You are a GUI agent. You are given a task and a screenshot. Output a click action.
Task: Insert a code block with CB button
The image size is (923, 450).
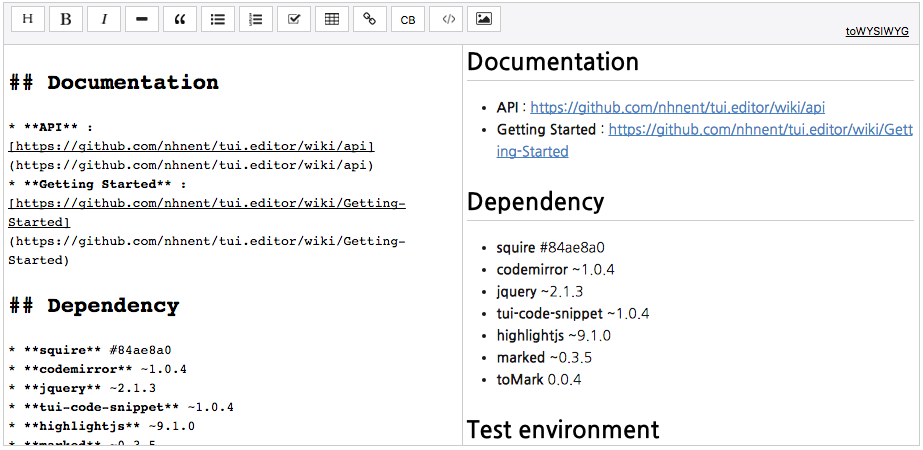[x=408, y=19]
